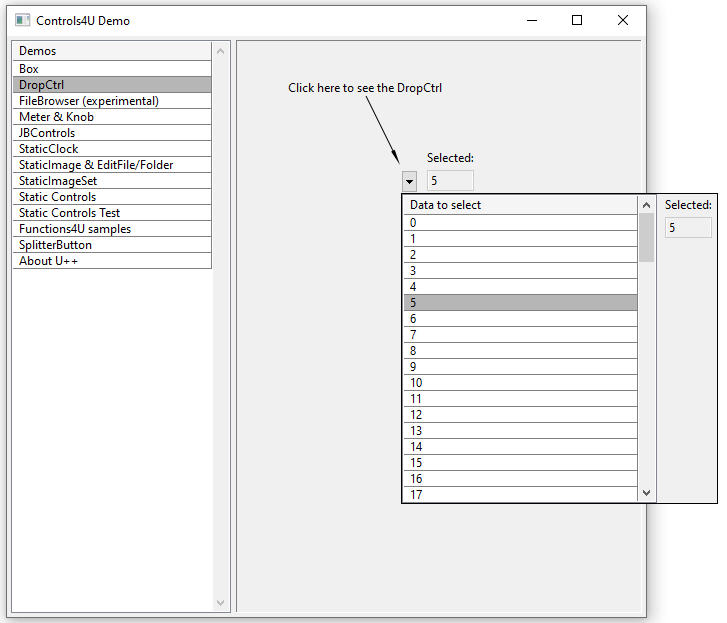Image resolution: width=727 pixels, height=623 pixels.
Task: Open the DropCtrl dropdown arrow button
Action: [409, 181]
